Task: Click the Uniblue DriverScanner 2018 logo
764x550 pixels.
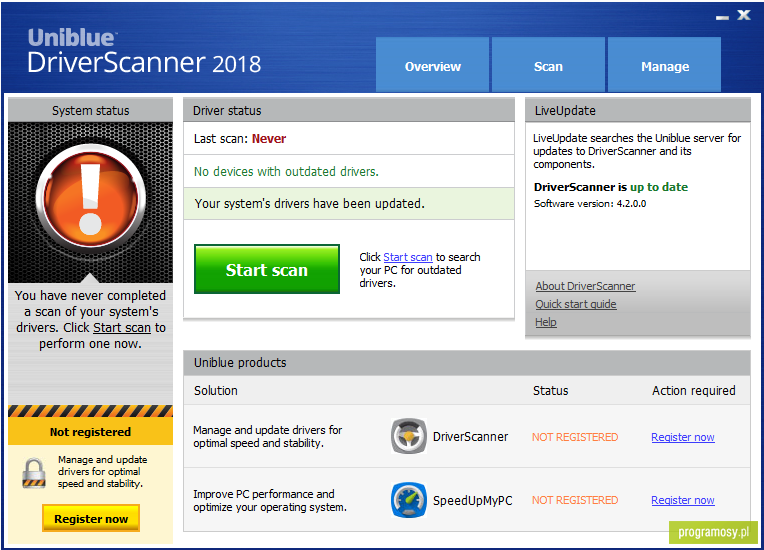Action: (144, 51)
